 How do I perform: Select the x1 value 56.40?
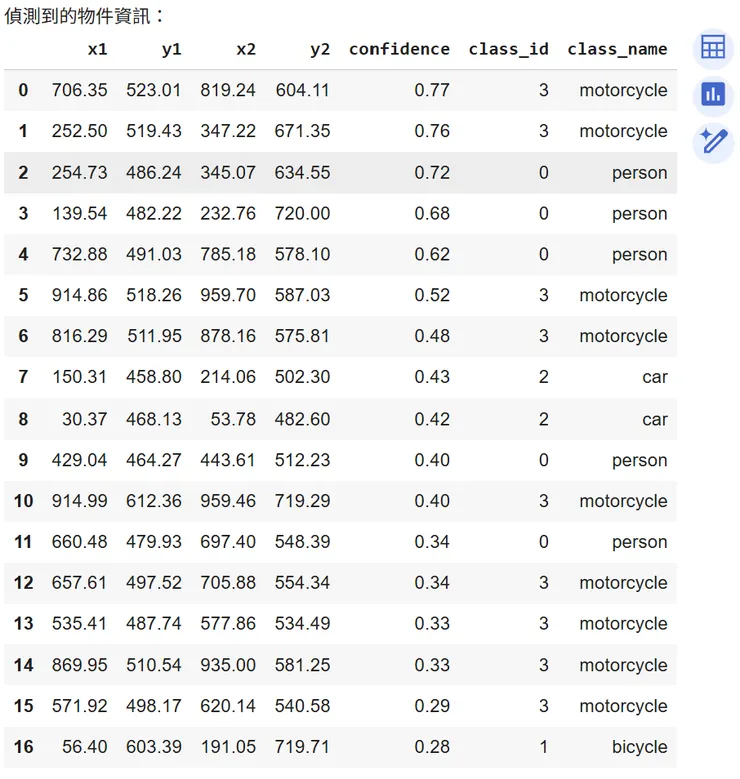(x=84, y=747)
